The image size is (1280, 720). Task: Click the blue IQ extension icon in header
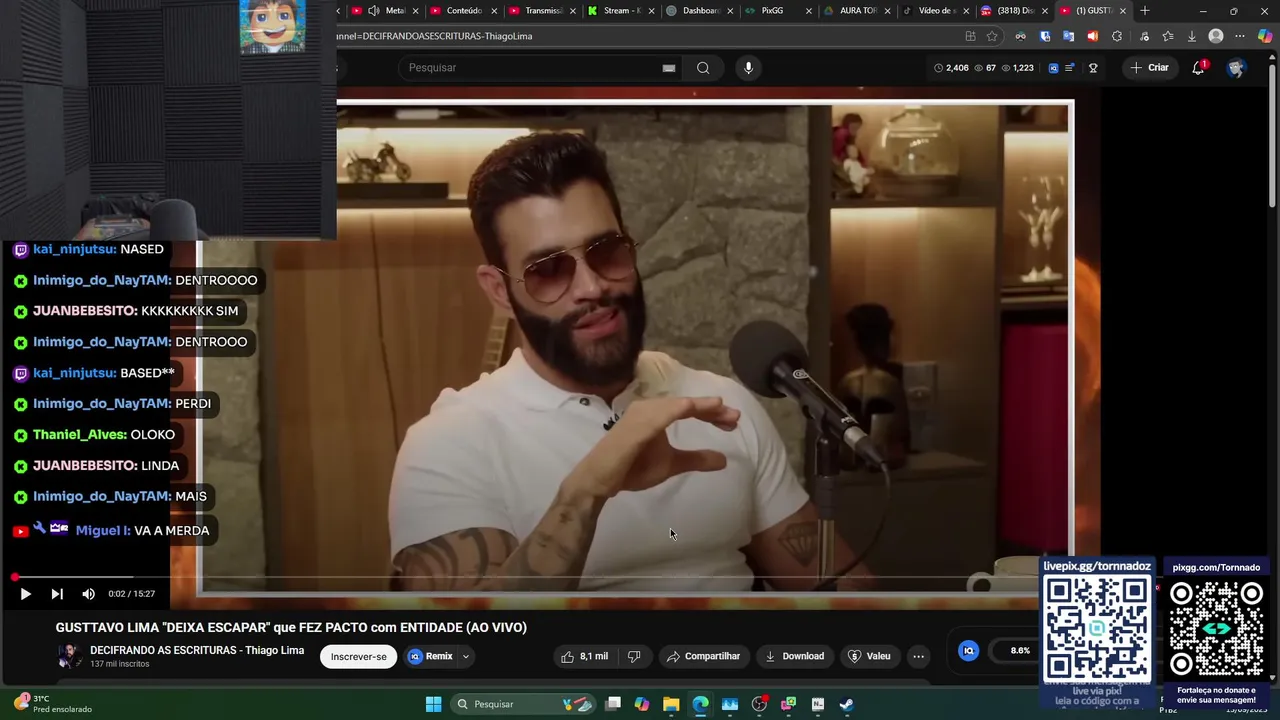tap(1053, 68)
